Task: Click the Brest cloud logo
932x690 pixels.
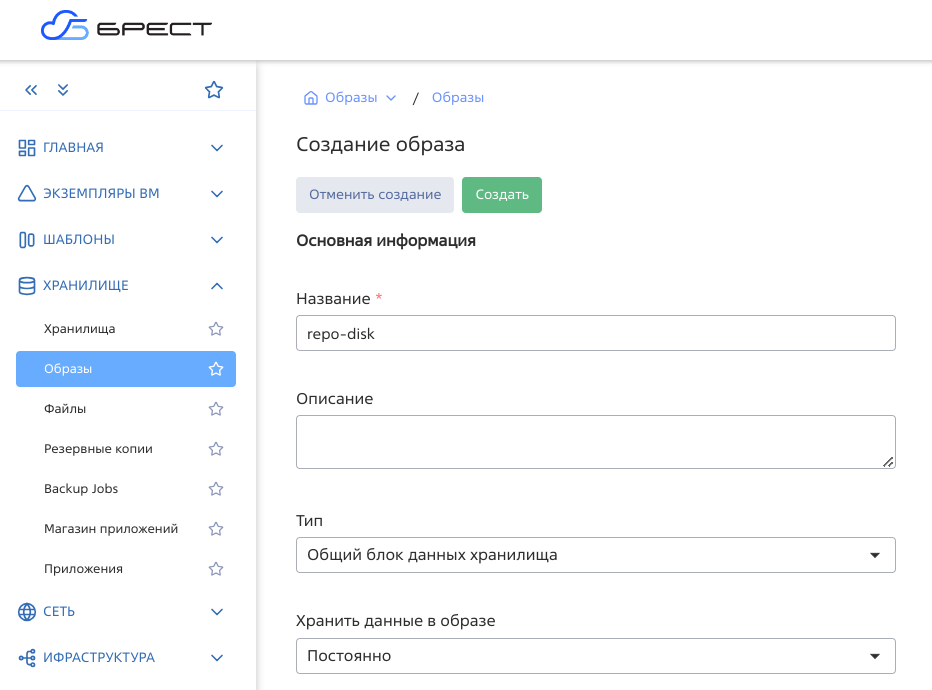Action: 126,28
